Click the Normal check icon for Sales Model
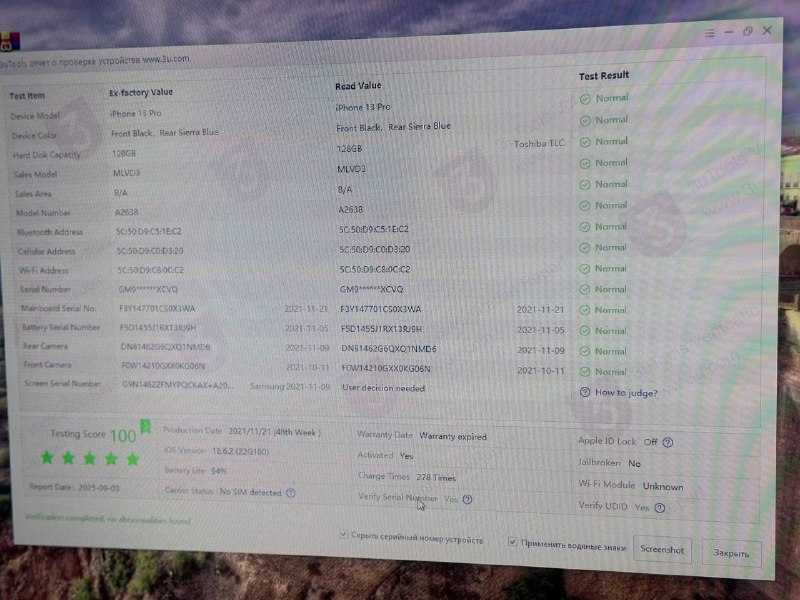The height and width of the screenshot is (600, 800). pyautogui.click(x=585, y=164)
